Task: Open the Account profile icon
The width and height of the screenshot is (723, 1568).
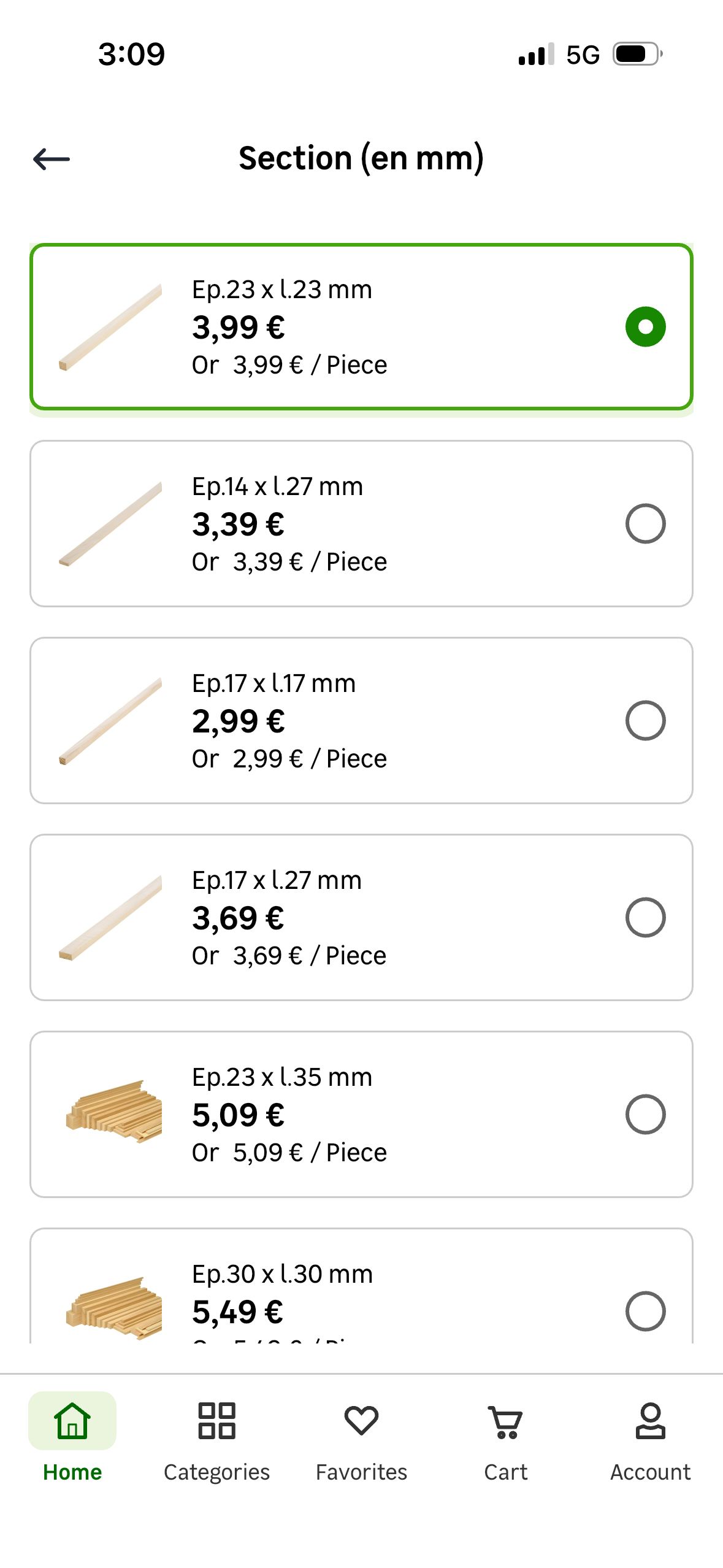Action: [650, 1420]
